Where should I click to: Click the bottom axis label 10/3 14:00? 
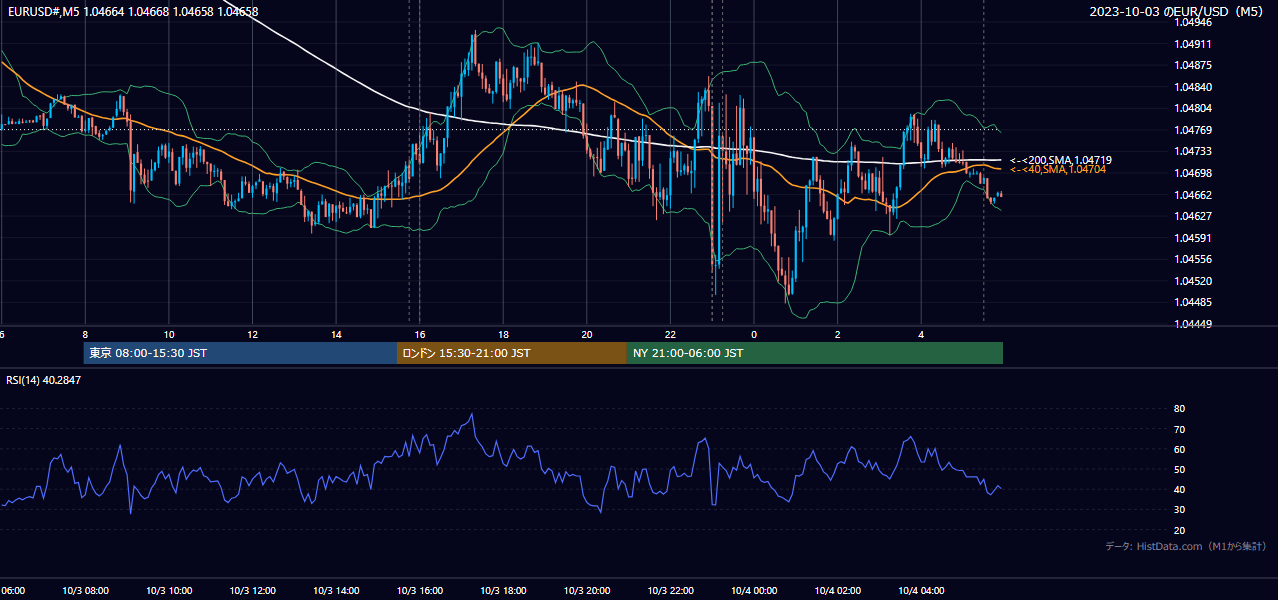tap(336, 591)
